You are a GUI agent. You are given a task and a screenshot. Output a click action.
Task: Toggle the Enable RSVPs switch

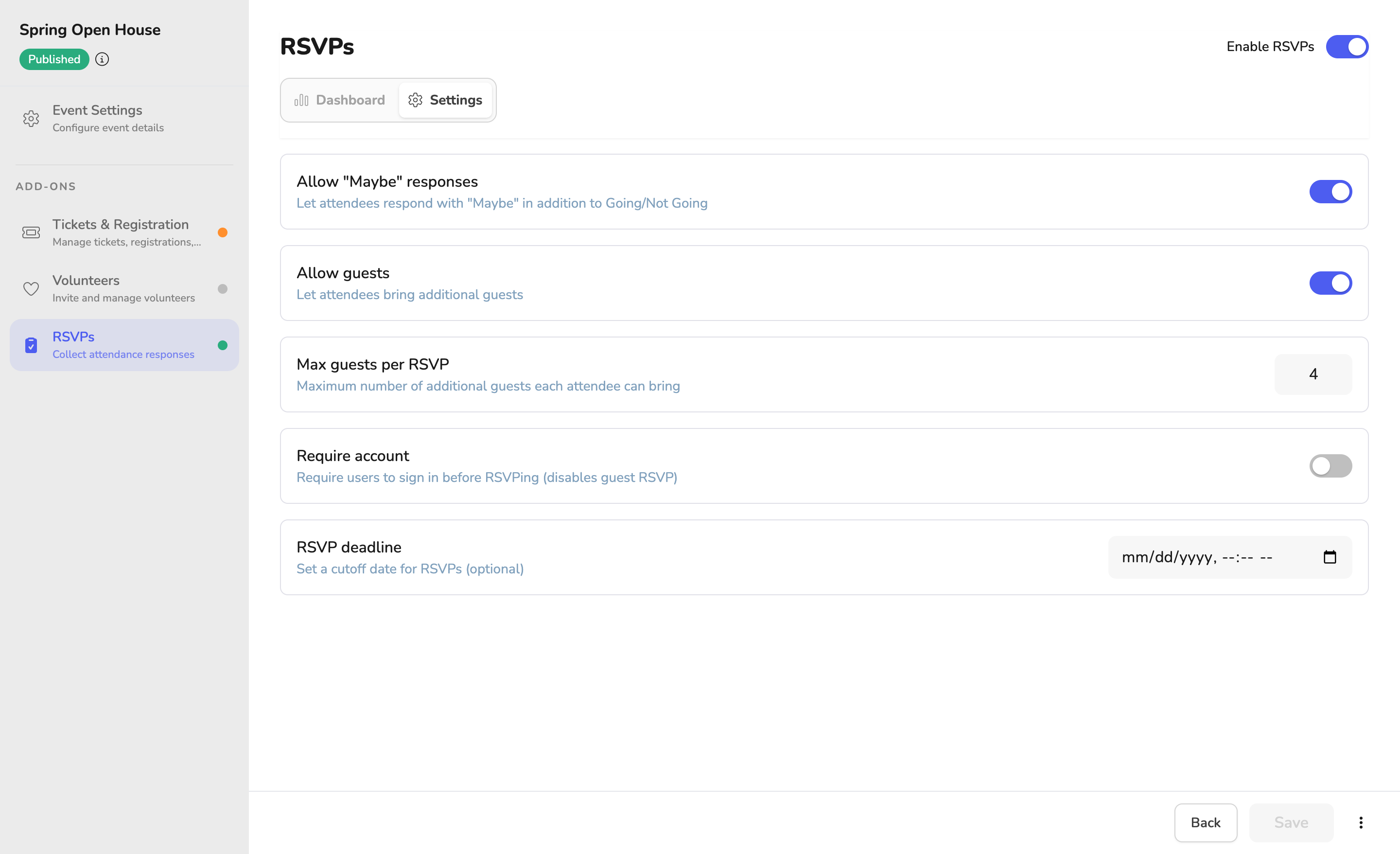click(1347, 47)
